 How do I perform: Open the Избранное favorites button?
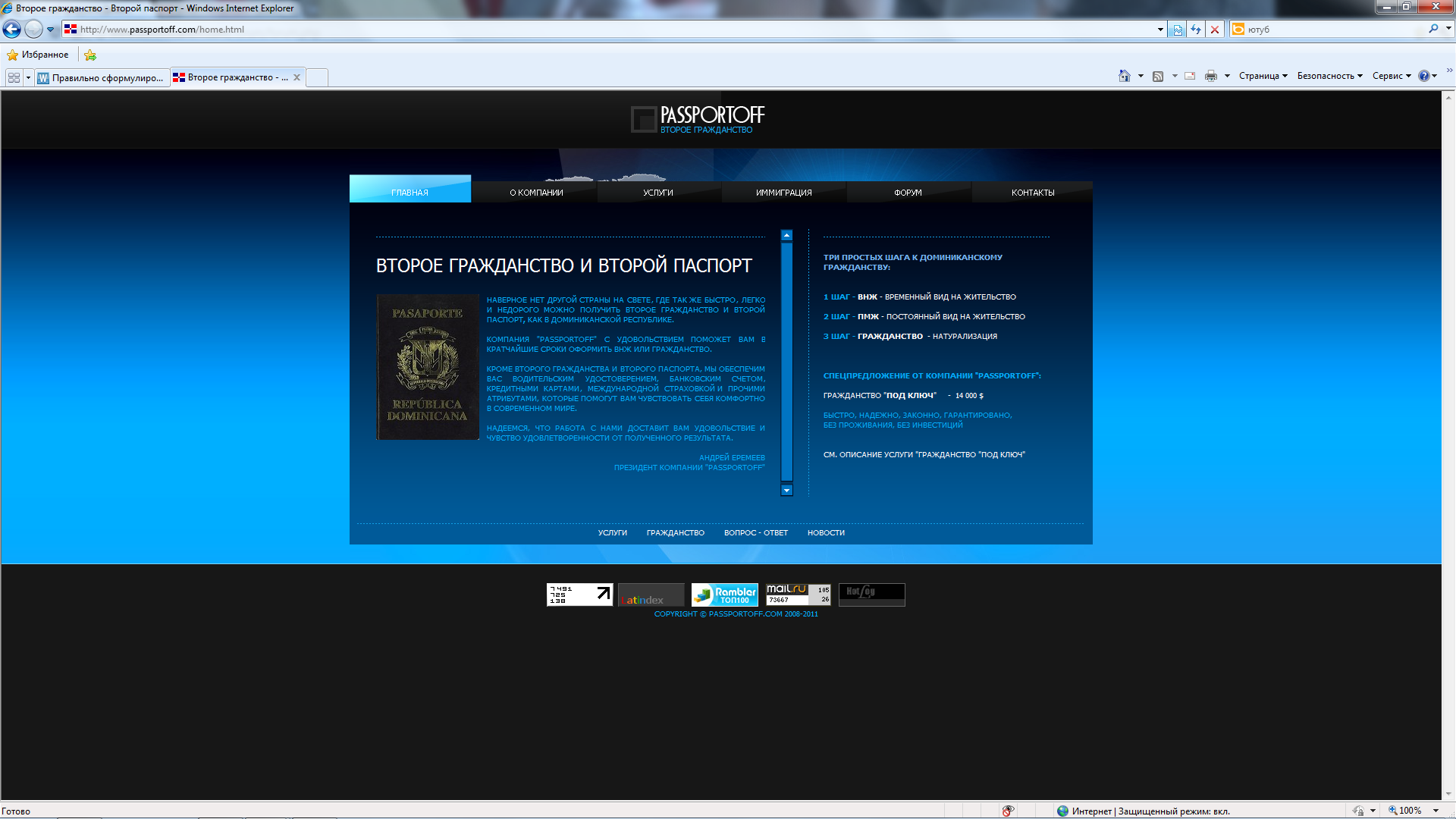38,55
